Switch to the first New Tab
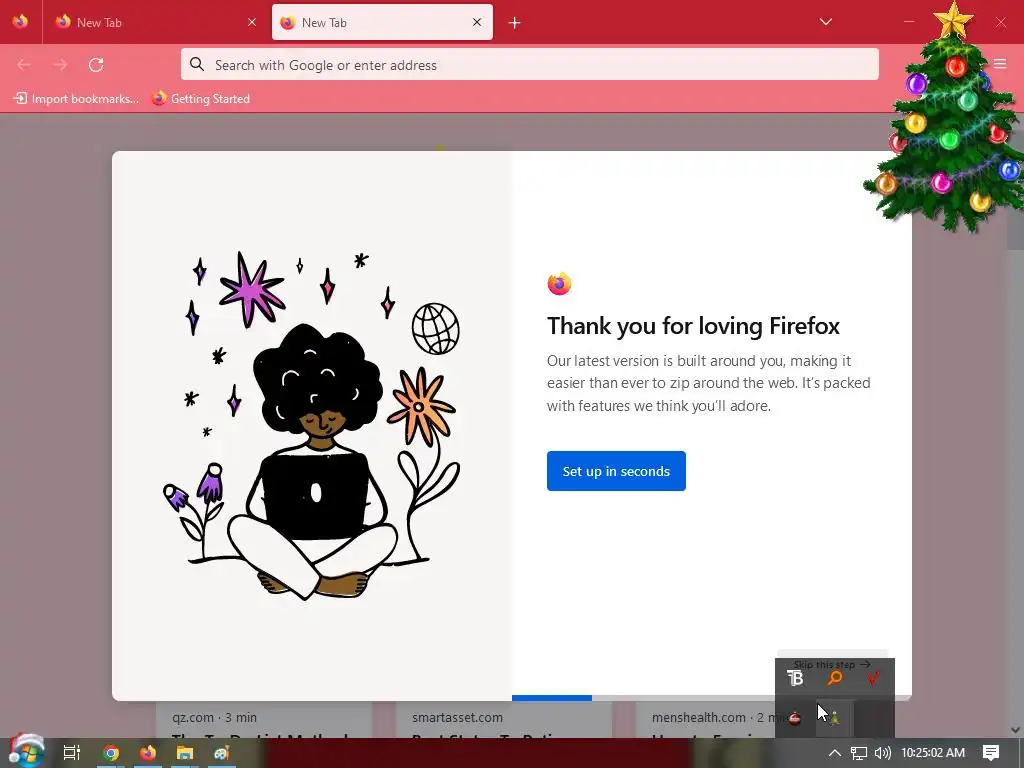This screenshot has width=1024, height=768. [x=155, y=22]
